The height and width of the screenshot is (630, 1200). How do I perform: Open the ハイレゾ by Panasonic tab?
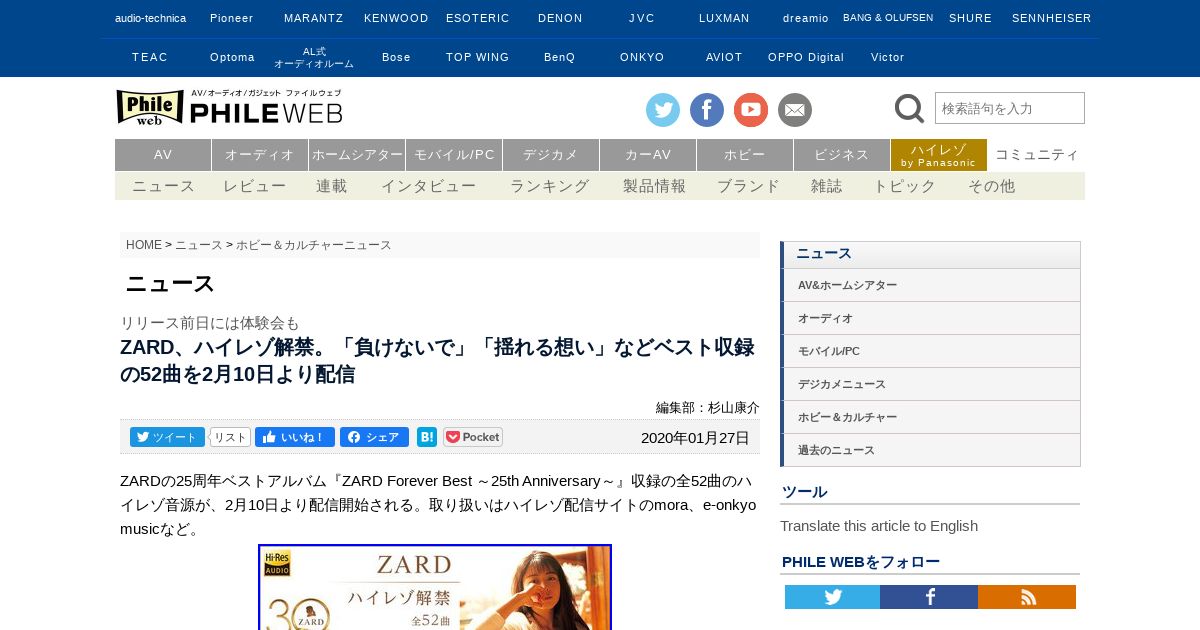click(x=939, y=155)
